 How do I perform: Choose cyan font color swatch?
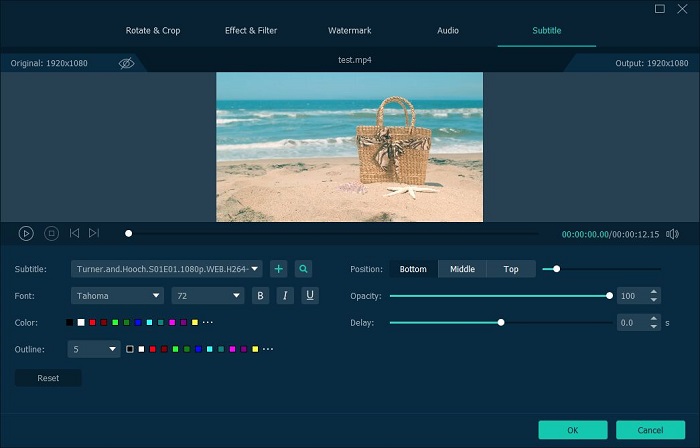point(149,322)
